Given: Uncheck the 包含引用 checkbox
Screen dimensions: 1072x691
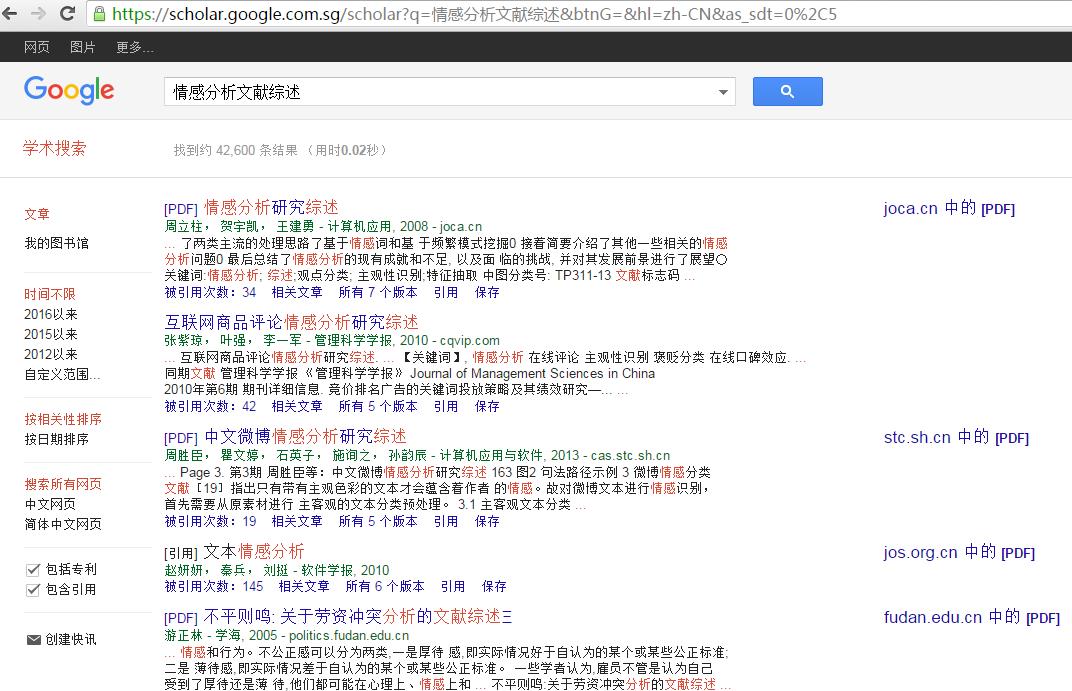Looking at the screenshot, I should (32, 590).
